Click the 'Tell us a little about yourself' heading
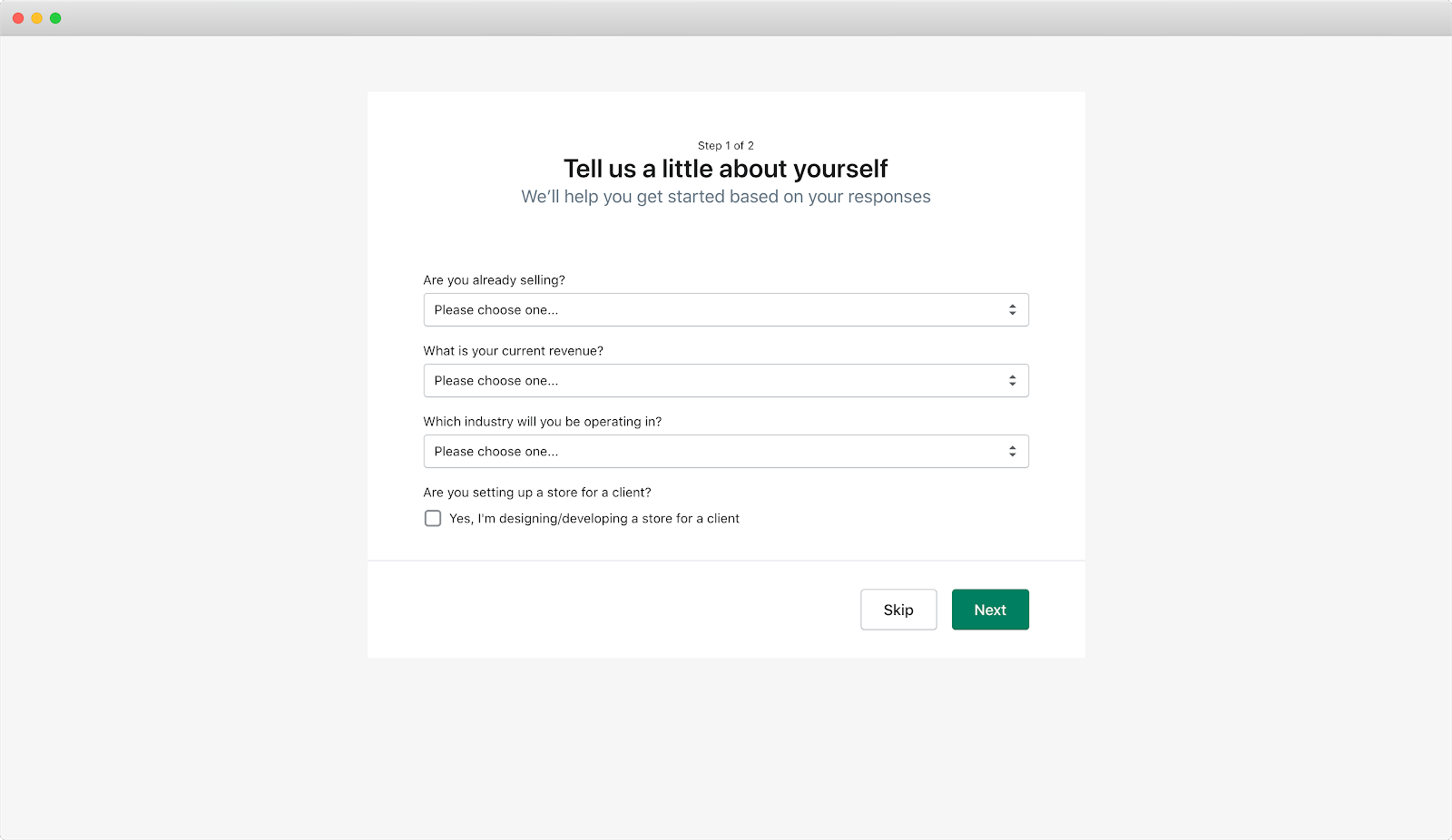 pos(726,169)
